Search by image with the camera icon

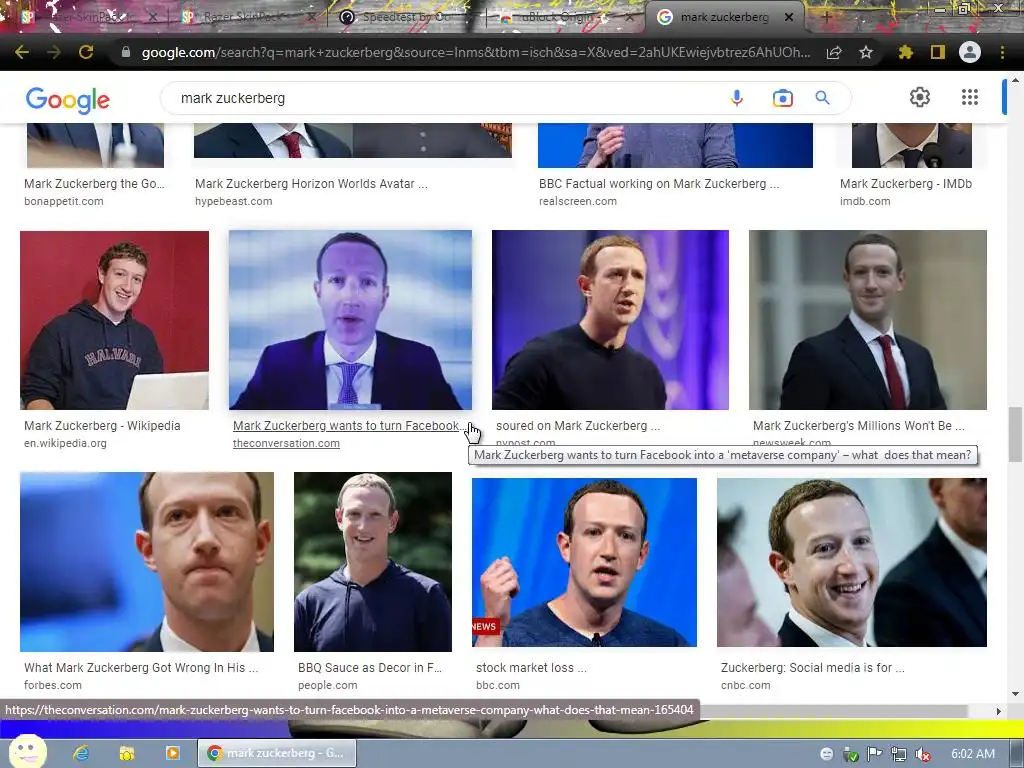pyautogui.click(x=782, y=98)
